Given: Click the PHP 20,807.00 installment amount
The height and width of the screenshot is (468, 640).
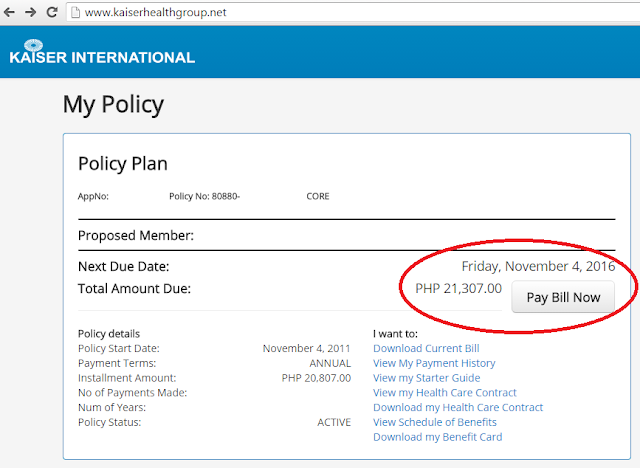Looking at the screenshot, I should coord(316,378).
